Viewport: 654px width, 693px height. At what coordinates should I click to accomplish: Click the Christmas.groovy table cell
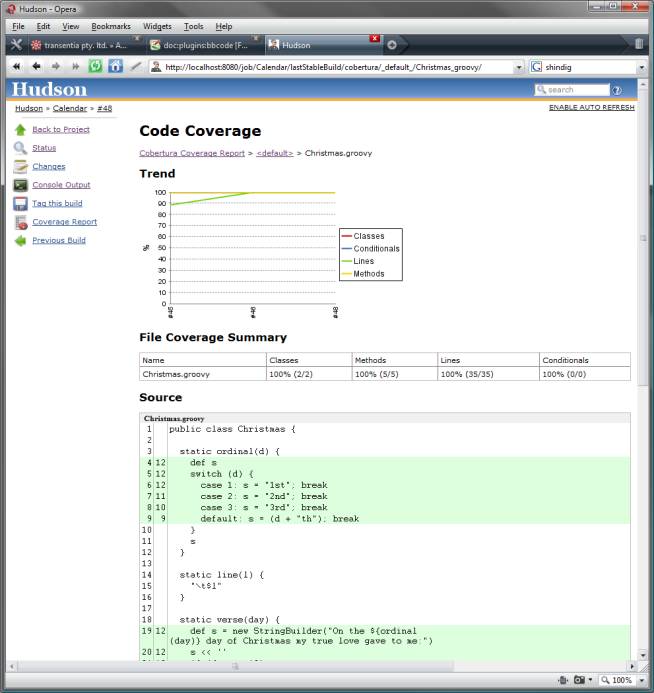[x=203, y=374]
